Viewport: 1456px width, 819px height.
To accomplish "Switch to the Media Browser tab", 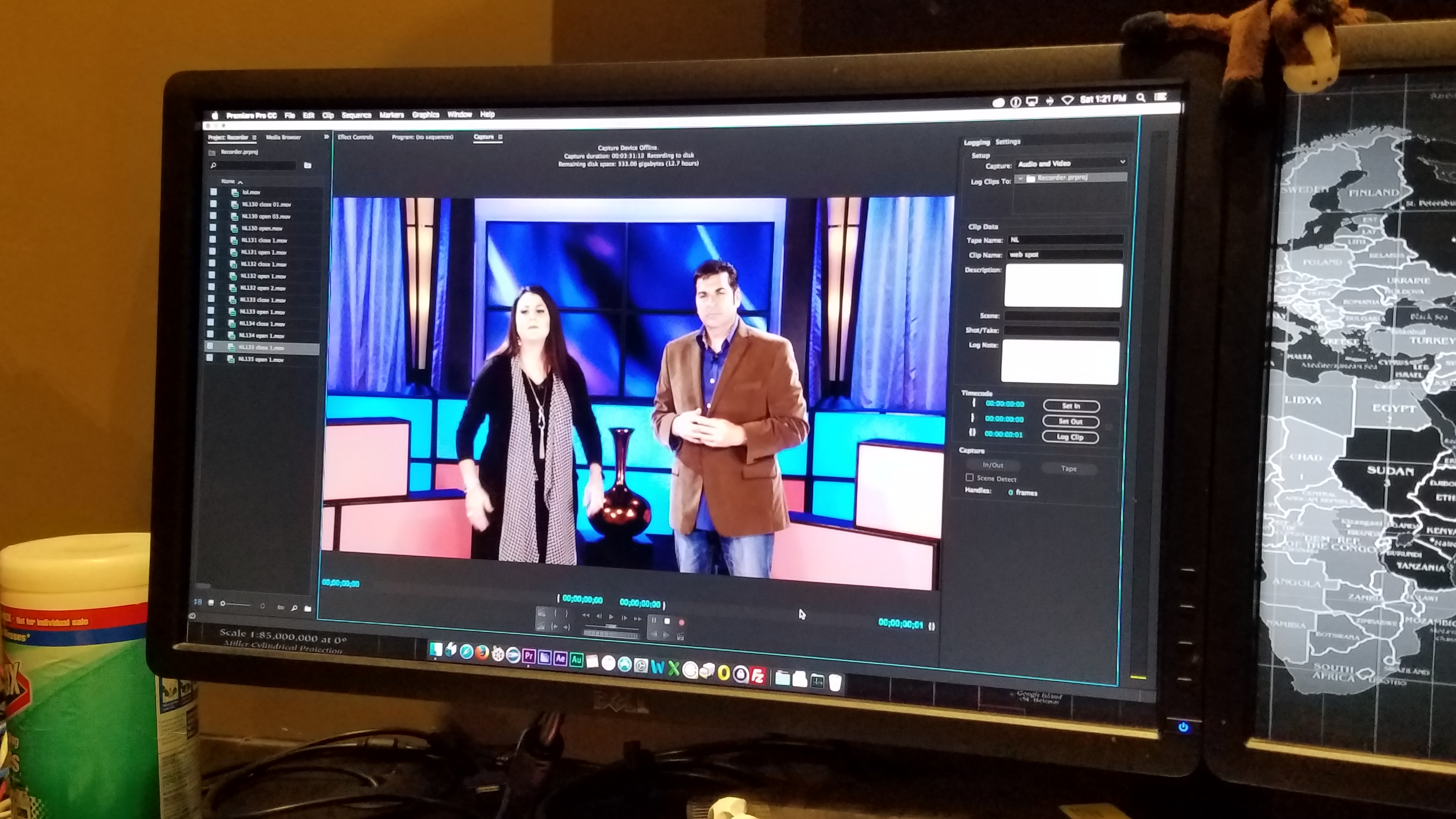I will (x=283, y=137).
